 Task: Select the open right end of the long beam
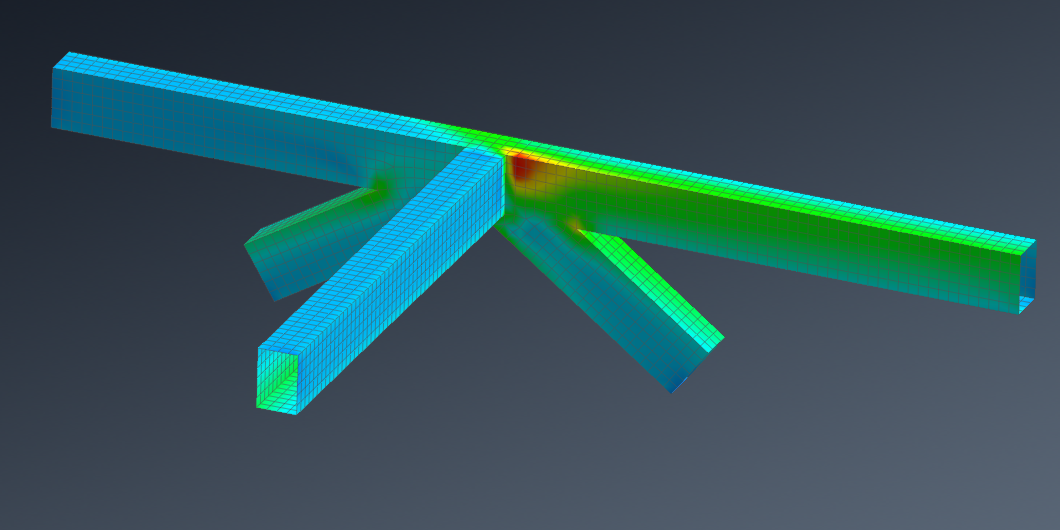(1027, 277)
